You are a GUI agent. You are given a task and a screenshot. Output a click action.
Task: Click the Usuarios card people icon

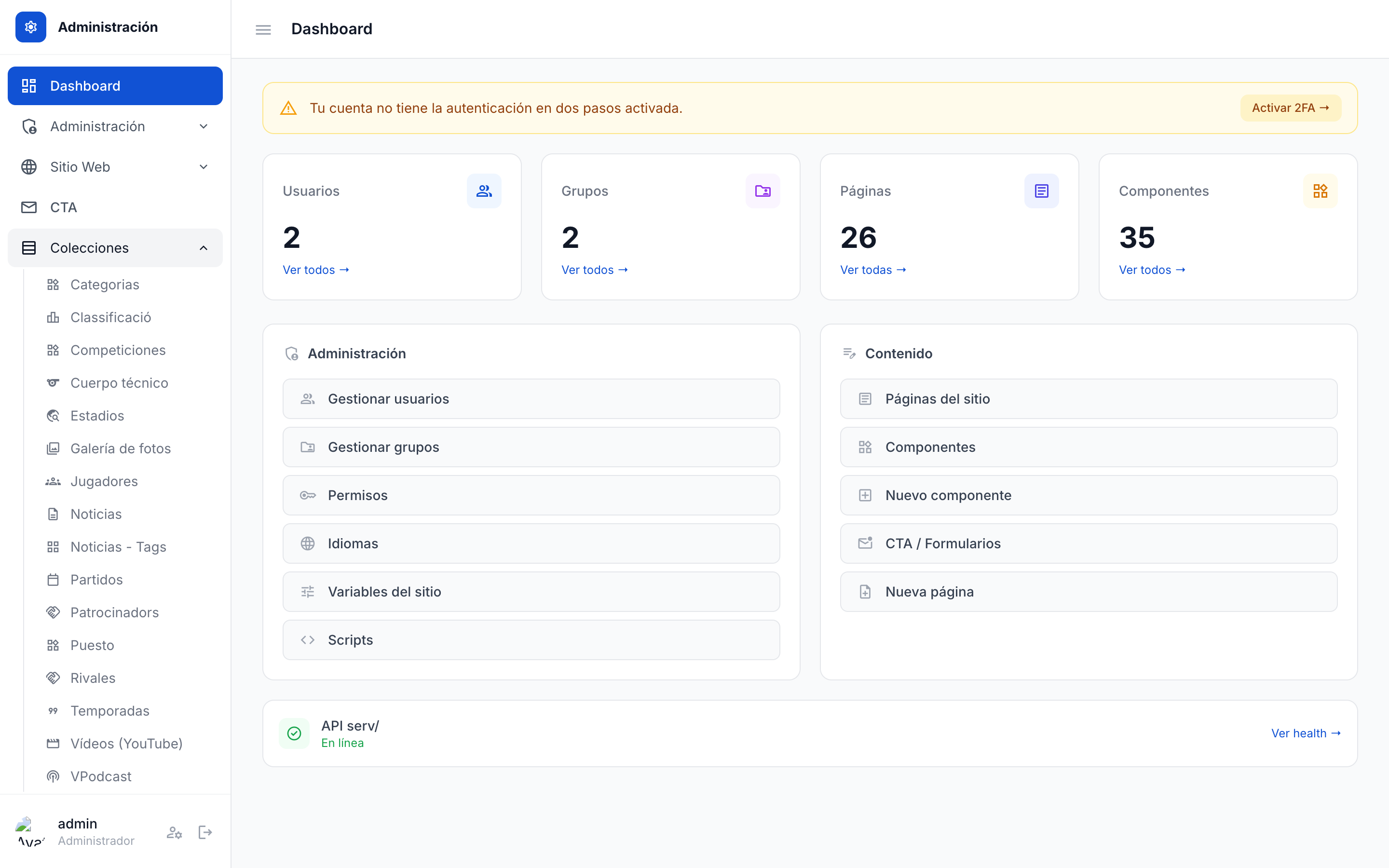click(484, 191)
